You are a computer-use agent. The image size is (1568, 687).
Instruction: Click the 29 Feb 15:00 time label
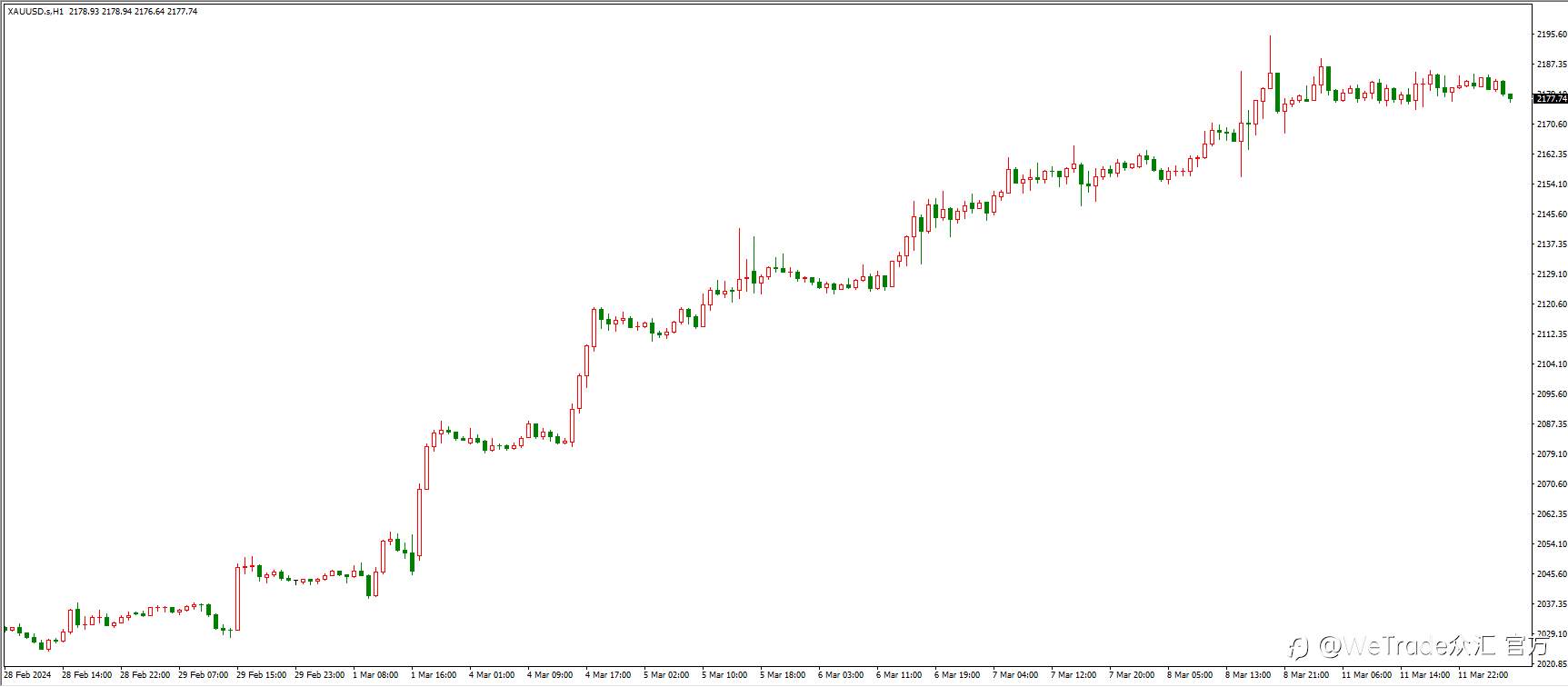[x=262, y=675]
